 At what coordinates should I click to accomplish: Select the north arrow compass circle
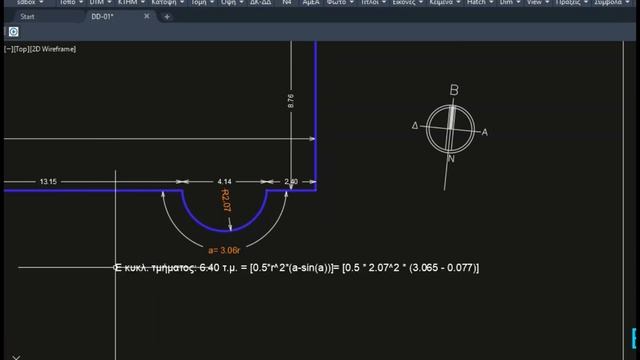click(x=450, y=129)
